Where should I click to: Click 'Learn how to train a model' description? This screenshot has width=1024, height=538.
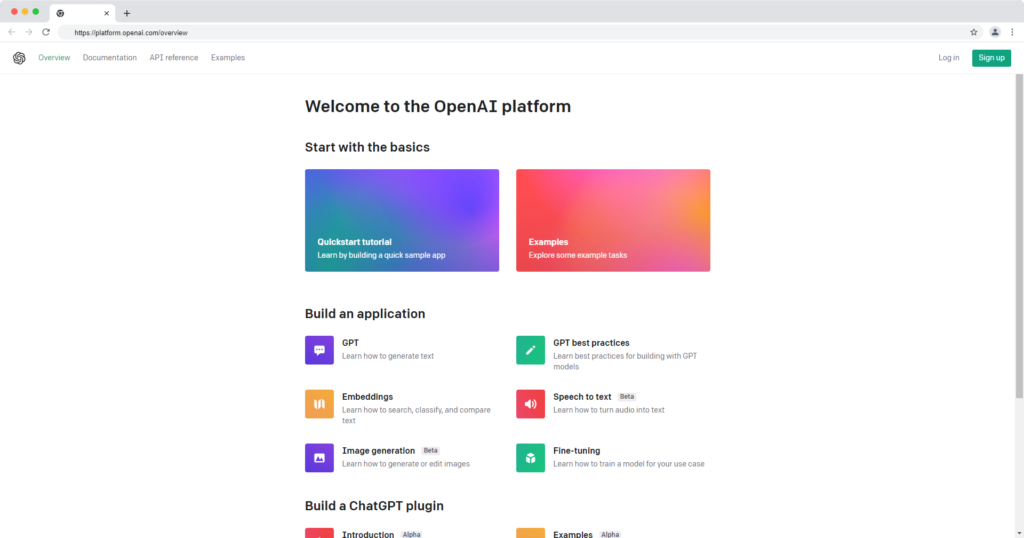click(629, 464)
